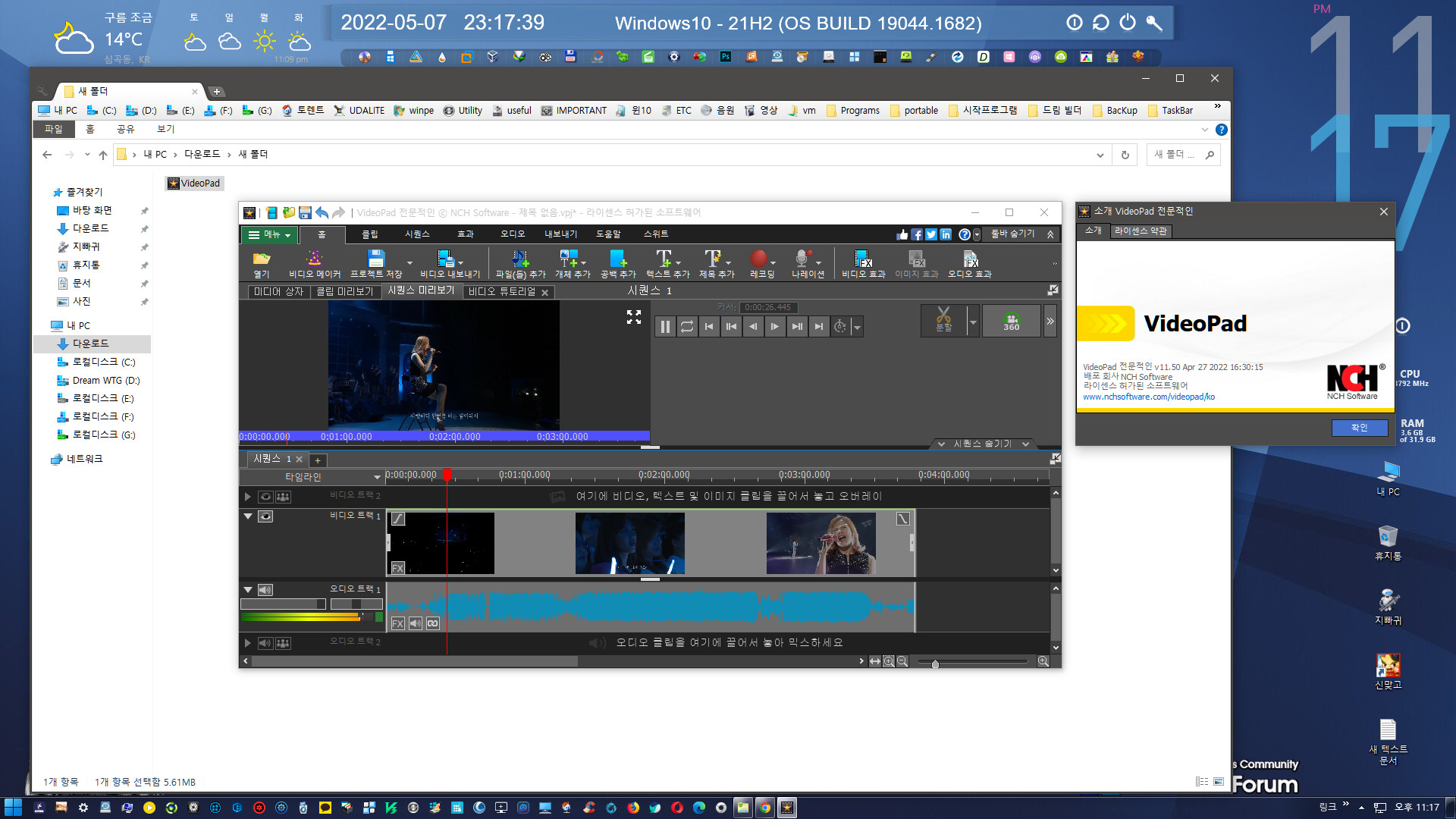Image resolution: width=1456 pixels, height=819 pixels.
Task: Launch the 비디오 메이커 wizard icon
Action: tap(314, 259)
